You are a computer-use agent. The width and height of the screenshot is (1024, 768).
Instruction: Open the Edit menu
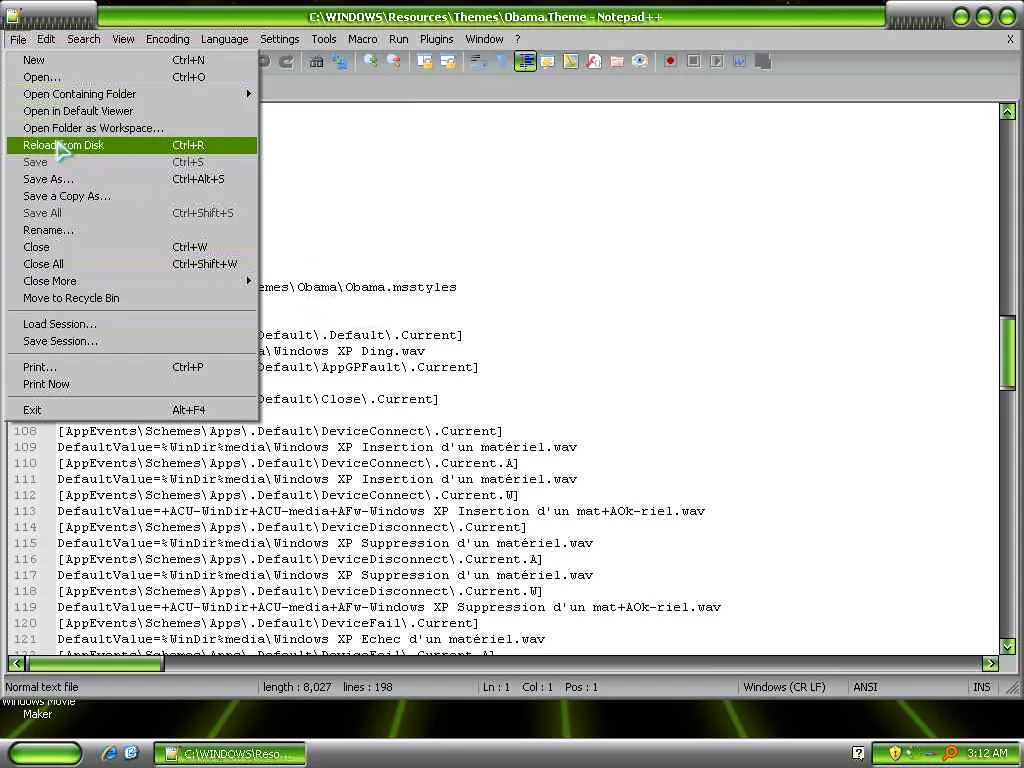(46, 39)
